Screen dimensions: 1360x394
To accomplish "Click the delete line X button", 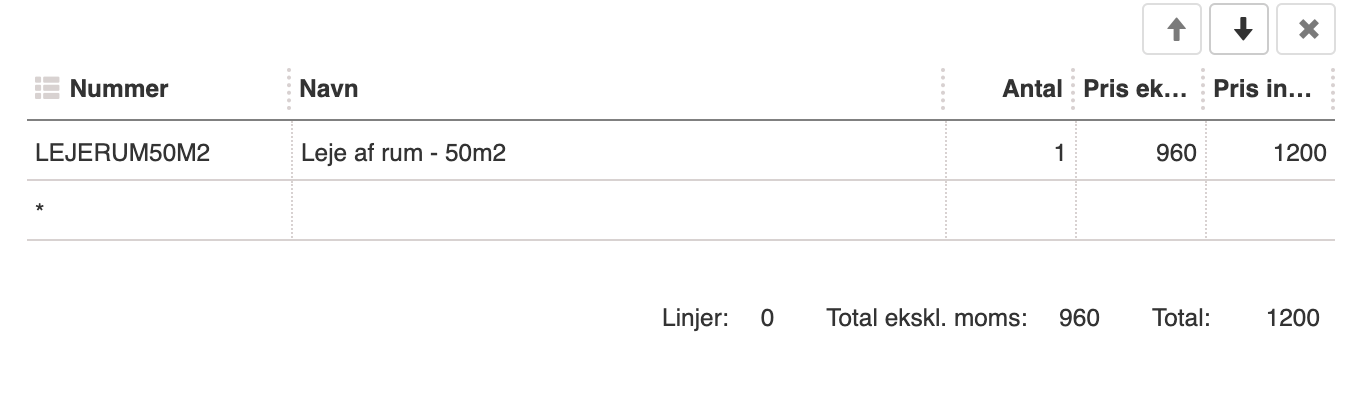I will point(1307,30).
